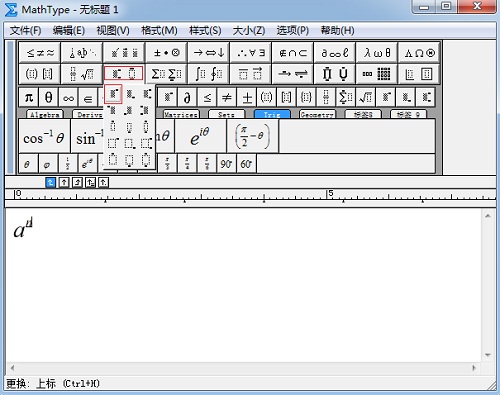Insert the less-than-or-equal symbol from small bar
The height and width of the screenshot is (395, 500).
point(207,97)
